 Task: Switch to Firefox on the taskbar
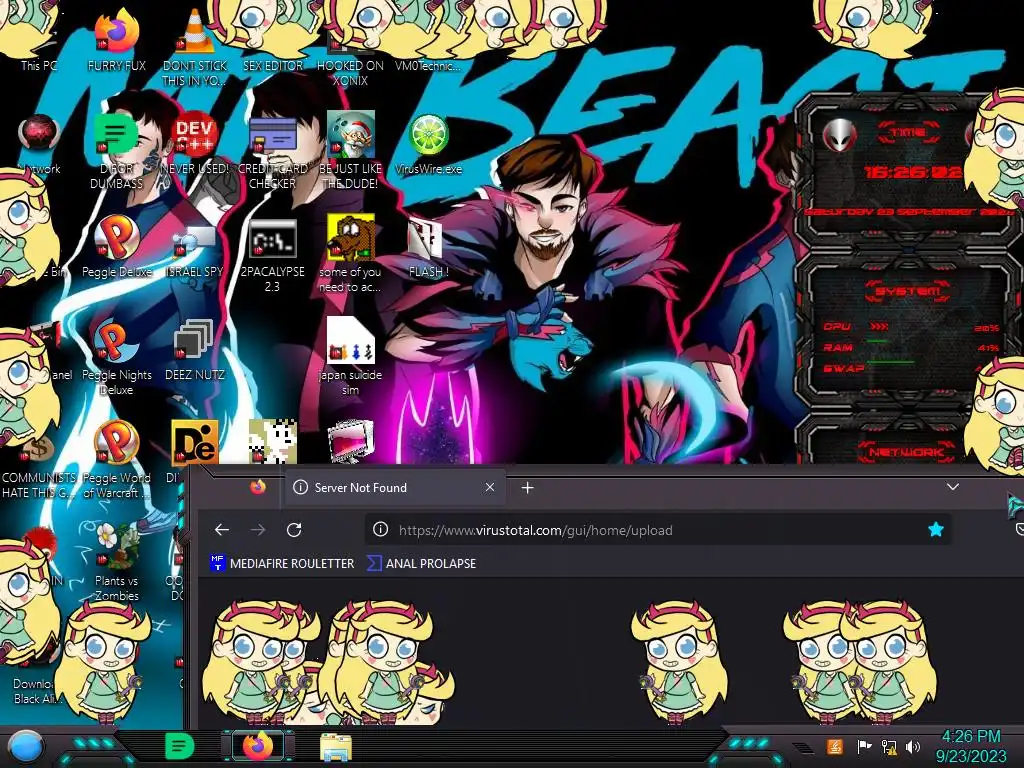pos(257,746)
